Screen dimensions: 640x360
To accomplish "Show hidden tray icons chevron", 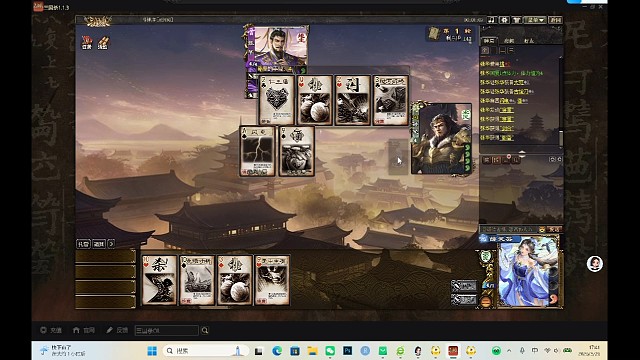I will [x=509, y=351].
